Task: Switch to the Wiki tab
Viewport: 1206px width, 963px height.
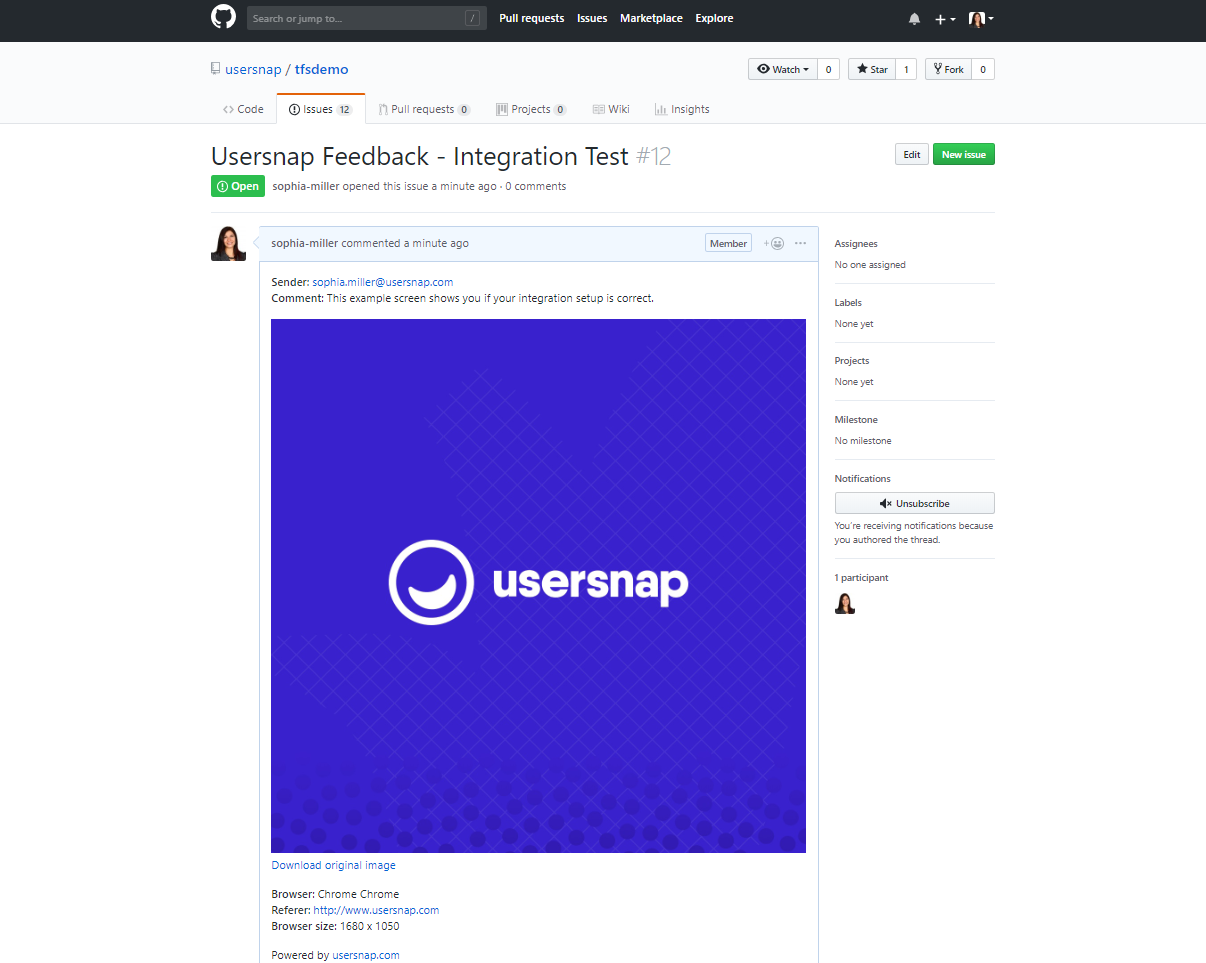Action: 611,109
